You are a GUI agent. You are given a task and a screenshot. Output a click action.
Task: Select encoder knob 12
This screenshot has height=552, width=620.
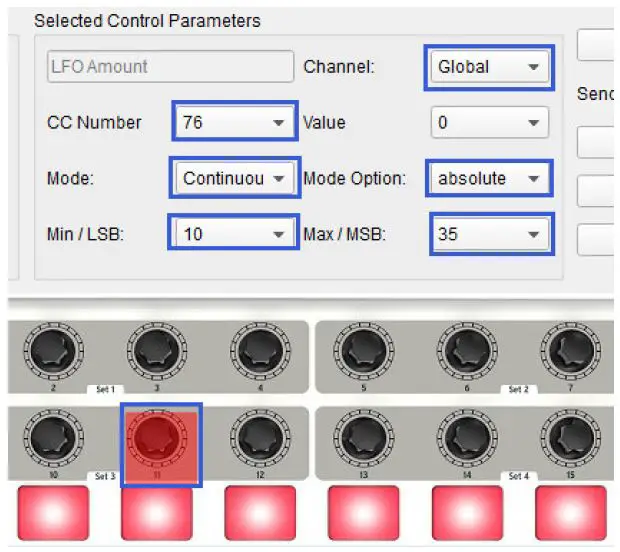click(x=260, y=438)
